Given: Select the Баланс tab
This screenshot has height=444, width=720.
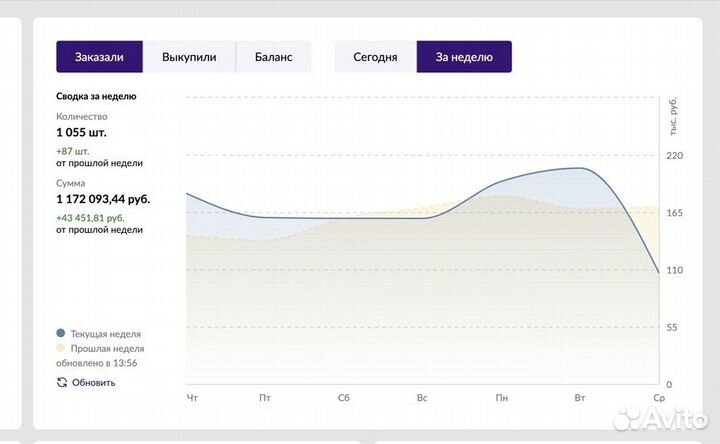Looking at the screenshot, I should [273, 57].
